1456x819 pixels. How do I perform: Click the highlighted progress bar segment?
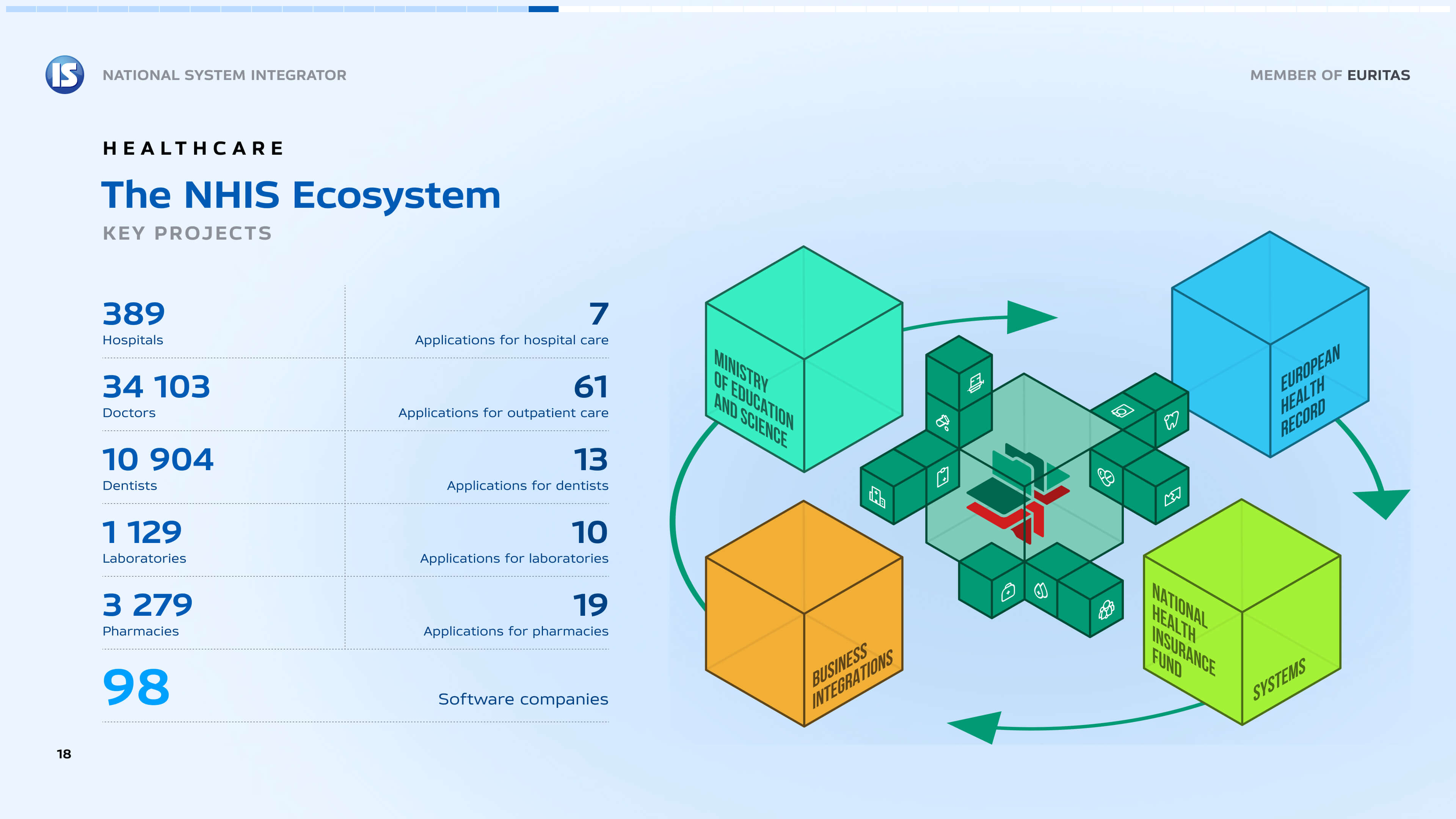coord(543,9)
